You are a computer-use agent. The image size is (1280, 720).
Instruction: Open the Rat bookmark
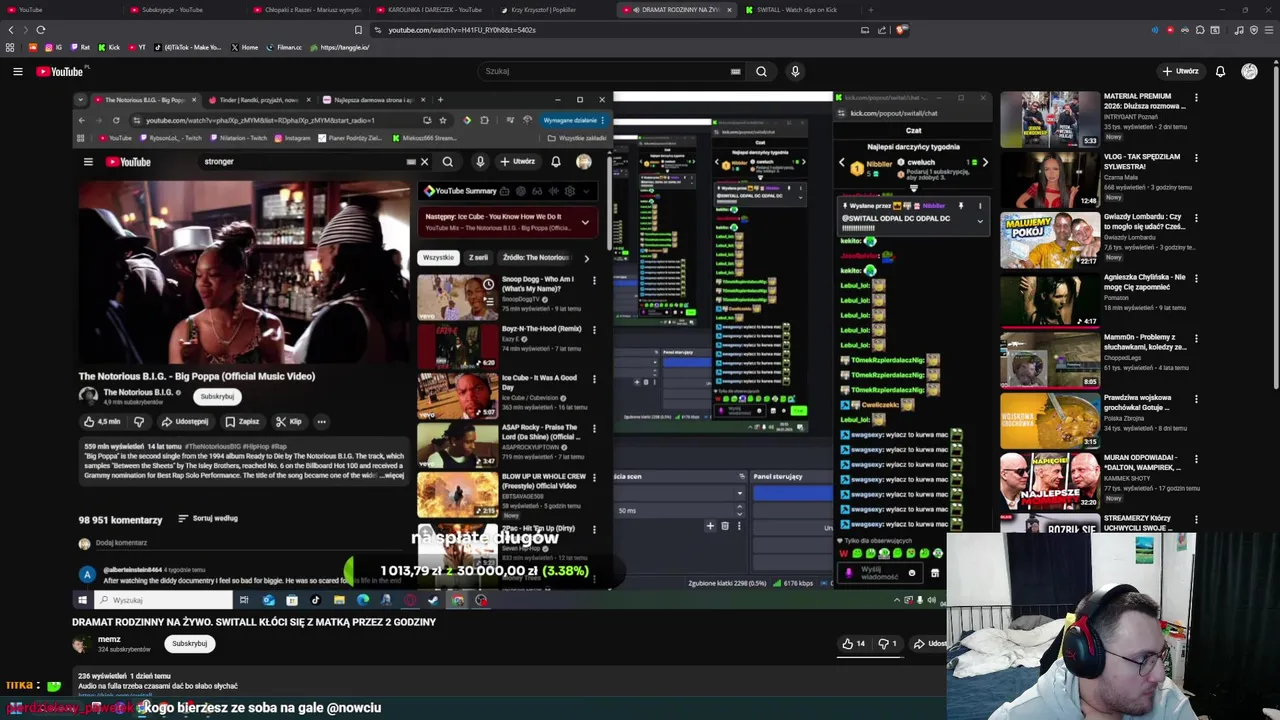pos(81,47)
